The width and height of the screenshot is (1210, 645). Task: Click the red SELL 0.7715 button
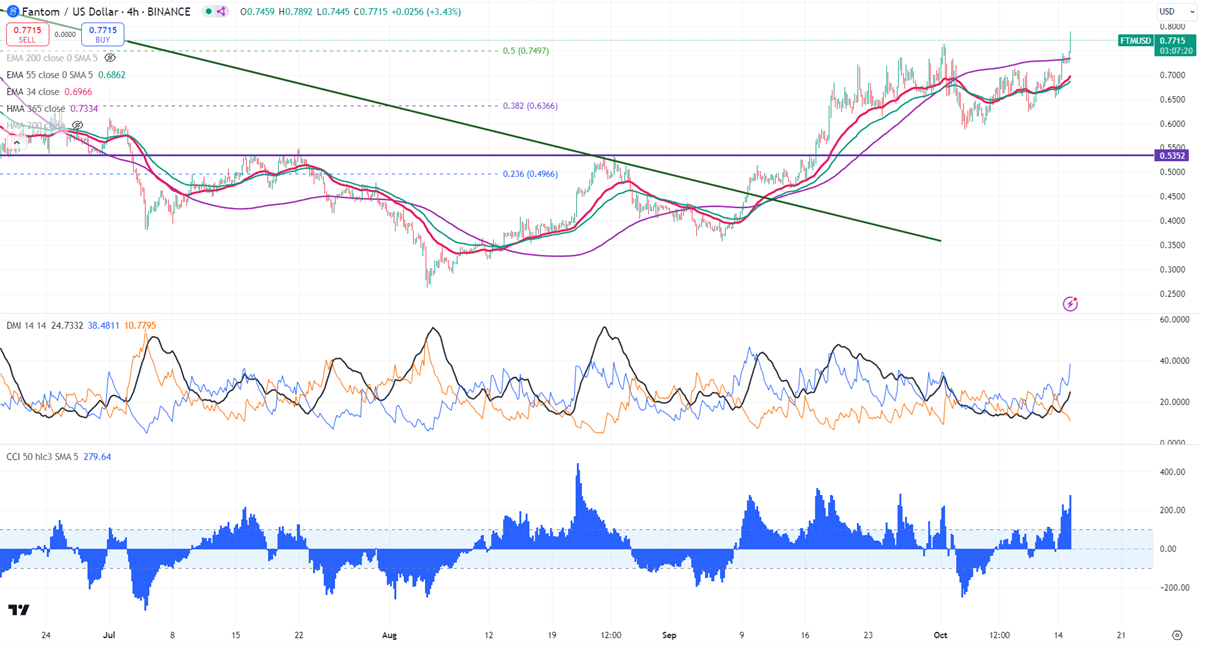[26, 35]
